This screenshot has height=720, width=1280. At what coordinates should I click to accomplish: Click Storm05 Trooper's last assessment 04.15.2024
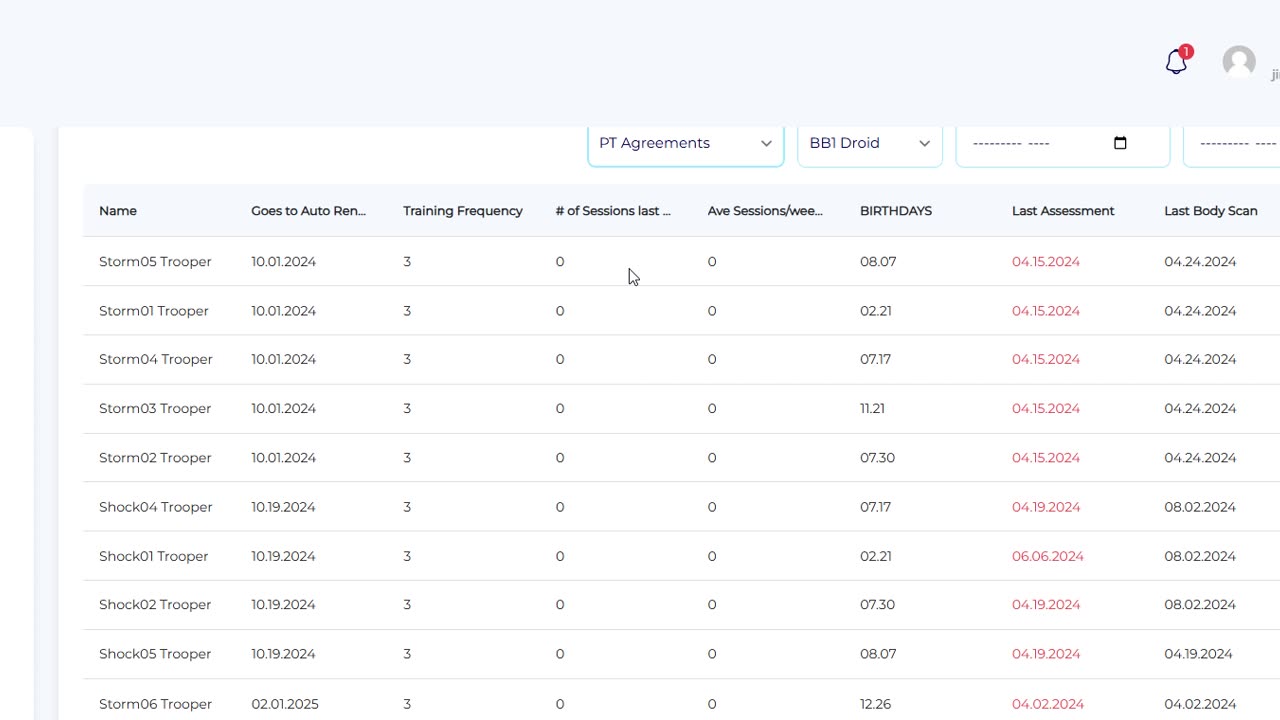(1046, 262)
